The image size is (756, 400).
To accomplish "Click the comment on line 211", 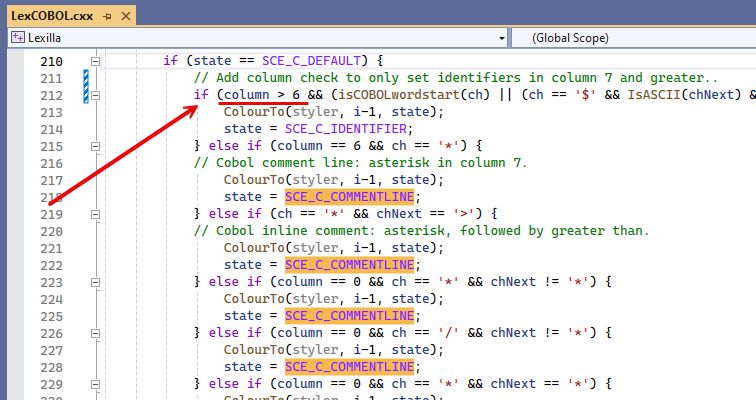I will 456,78.
